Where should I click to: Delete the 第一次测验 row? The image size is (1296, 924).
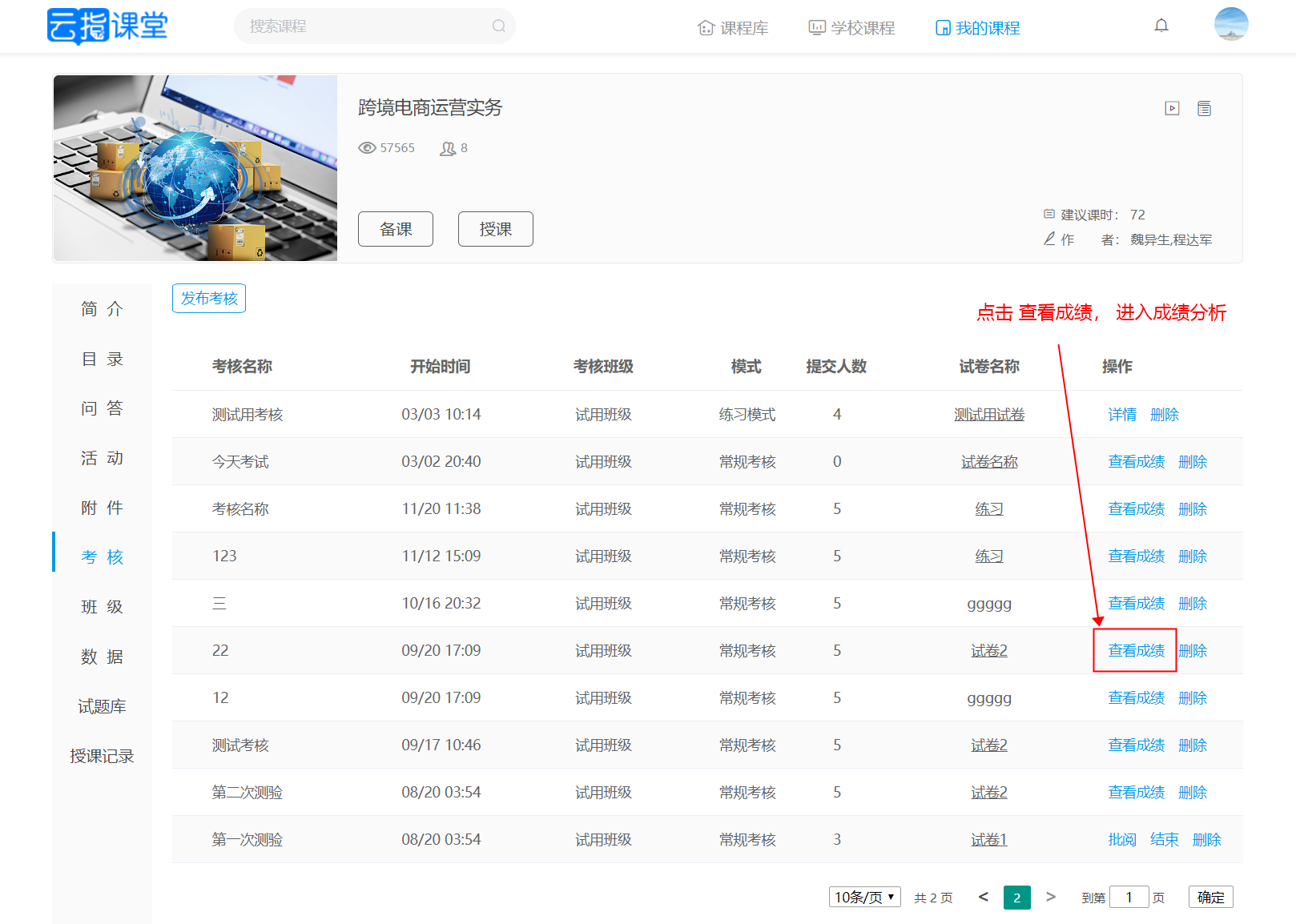[1207, 840]
